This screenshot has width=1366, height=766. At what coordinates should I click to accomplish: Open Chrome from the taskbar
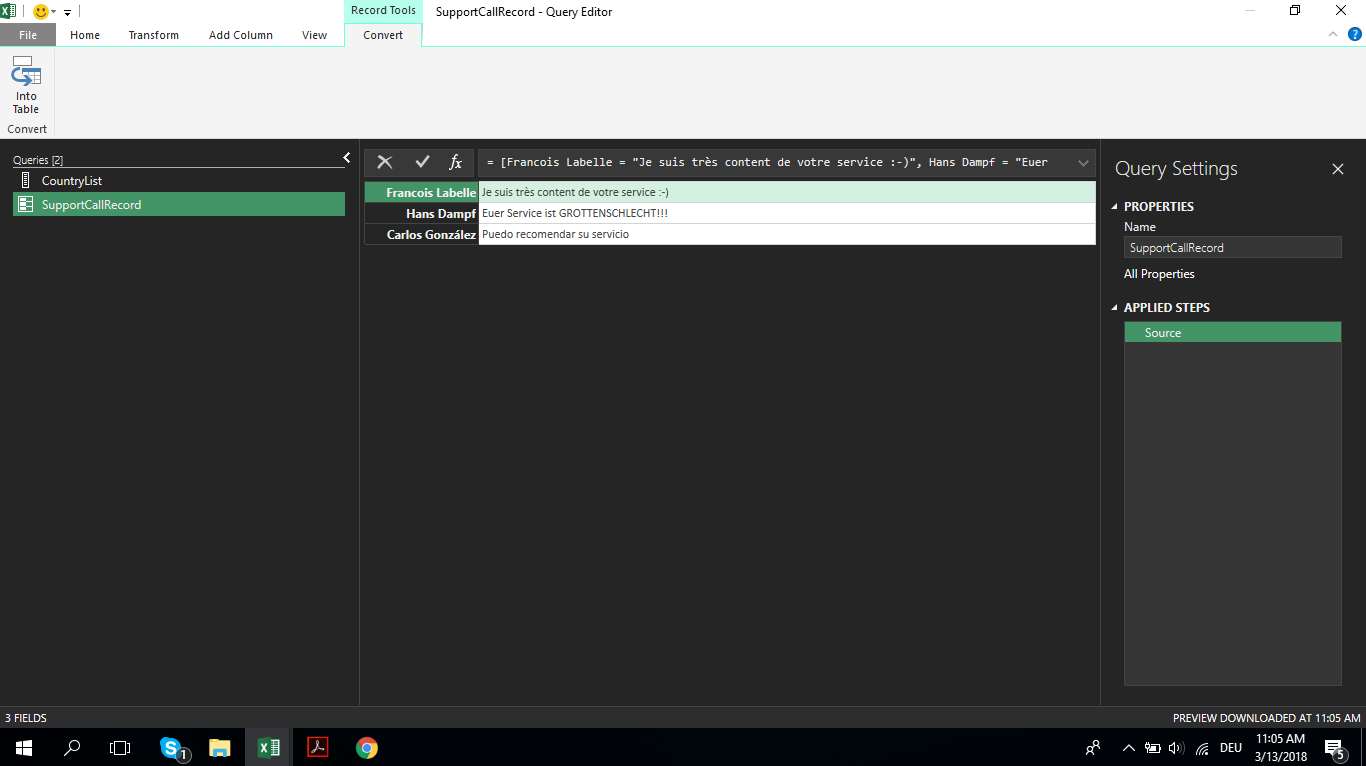tap(365, 747)
